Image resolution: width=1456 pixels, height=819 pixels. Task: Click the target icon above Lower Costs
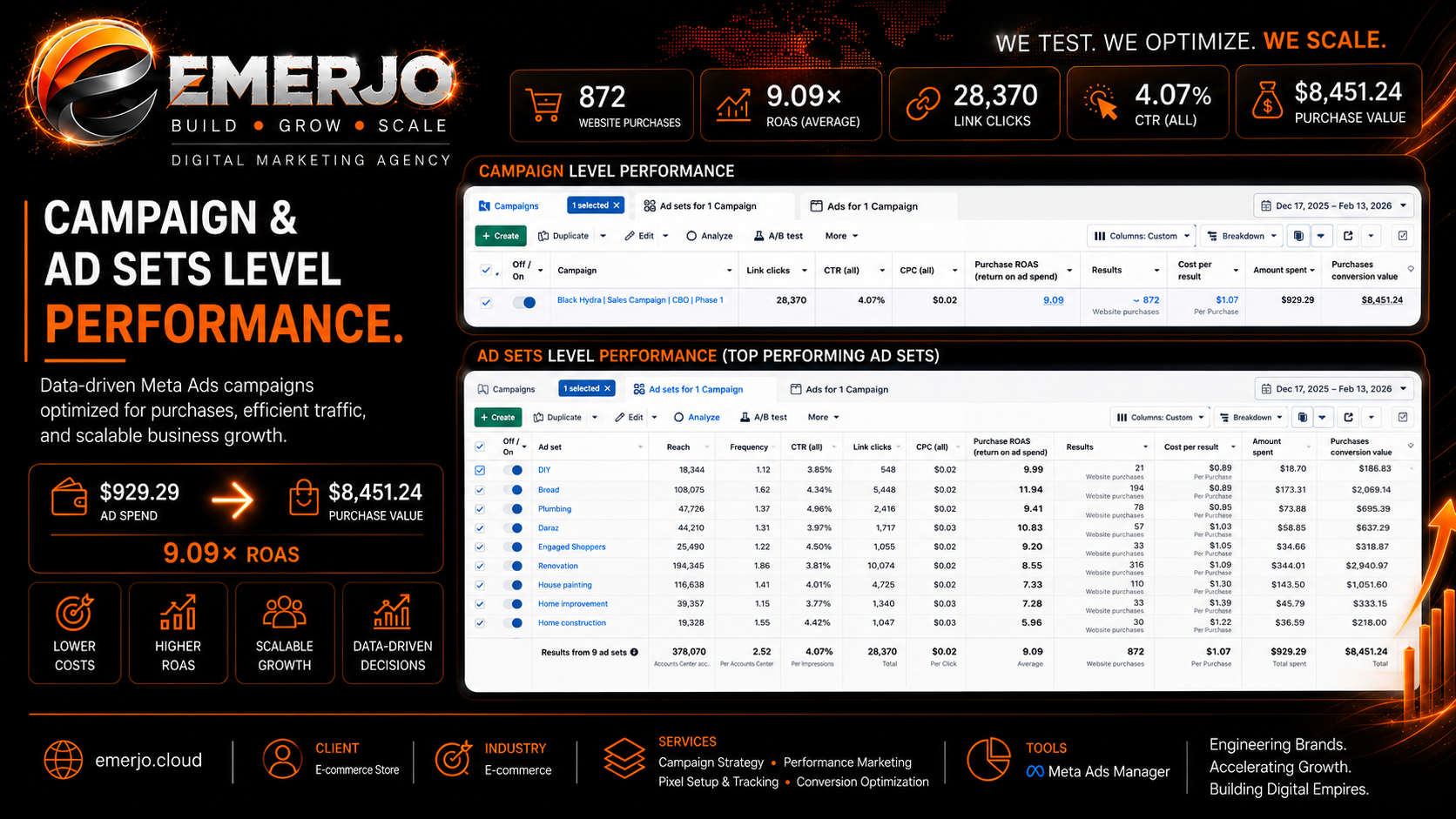click(x=75, y=612)
